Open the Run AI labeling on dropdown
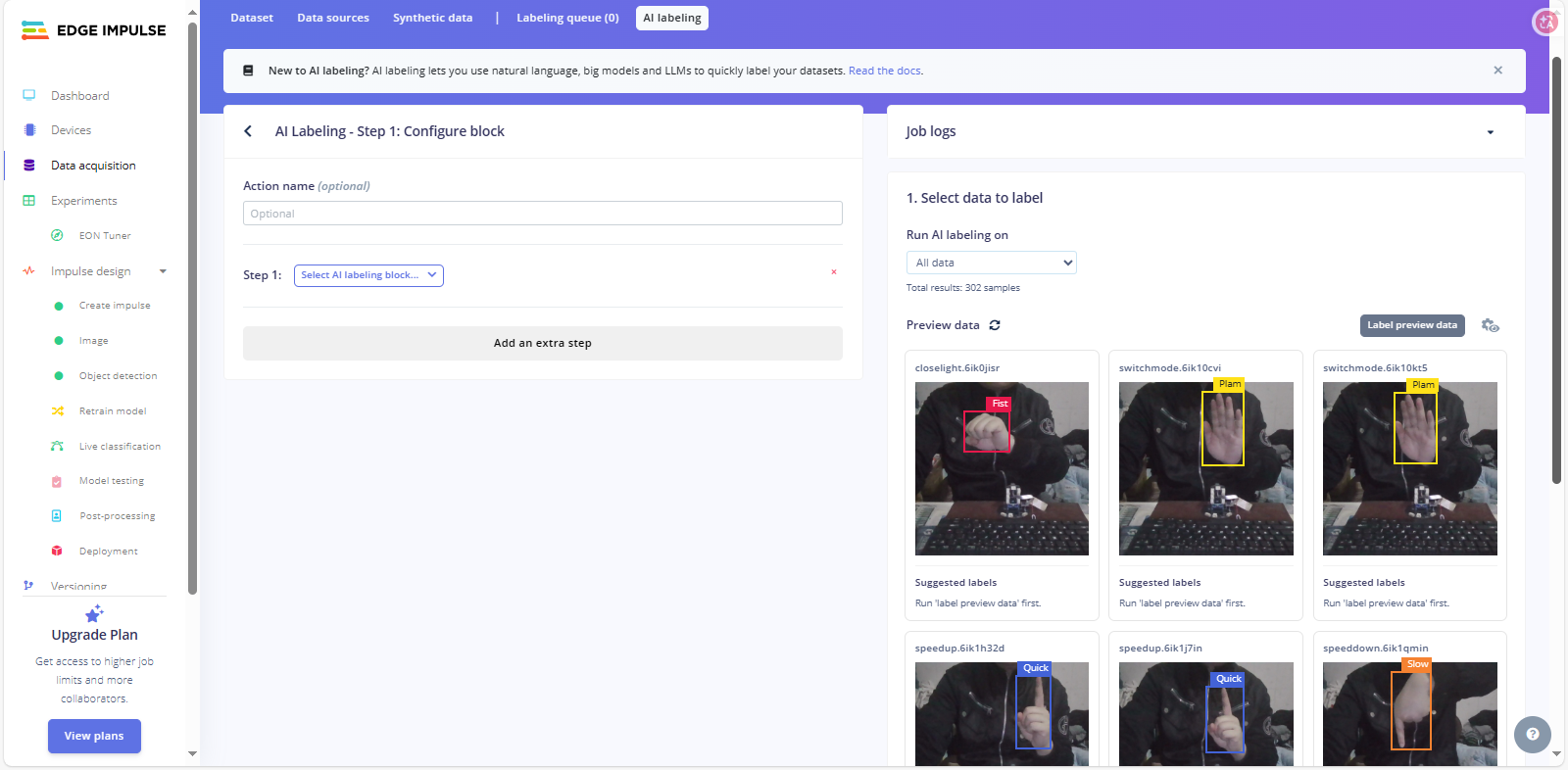 tap(991, 263)
